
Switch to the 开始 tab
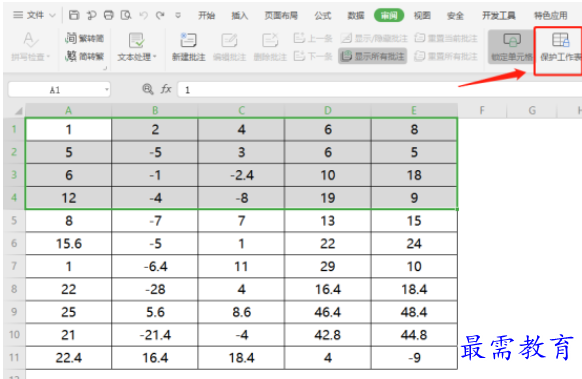pos(206,16)
